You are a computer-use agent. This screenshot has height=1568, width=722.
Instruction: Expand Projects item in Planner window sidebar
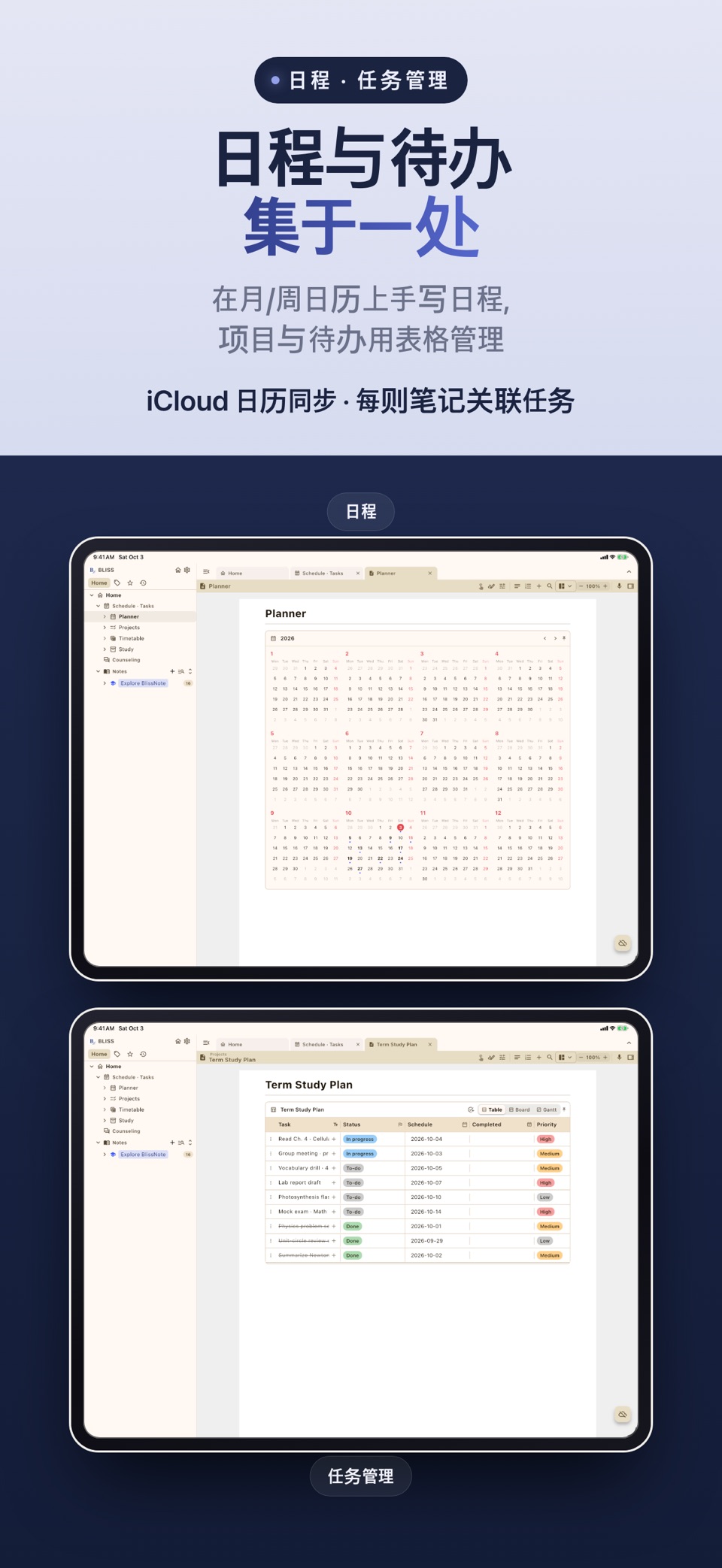coord(105,628)
